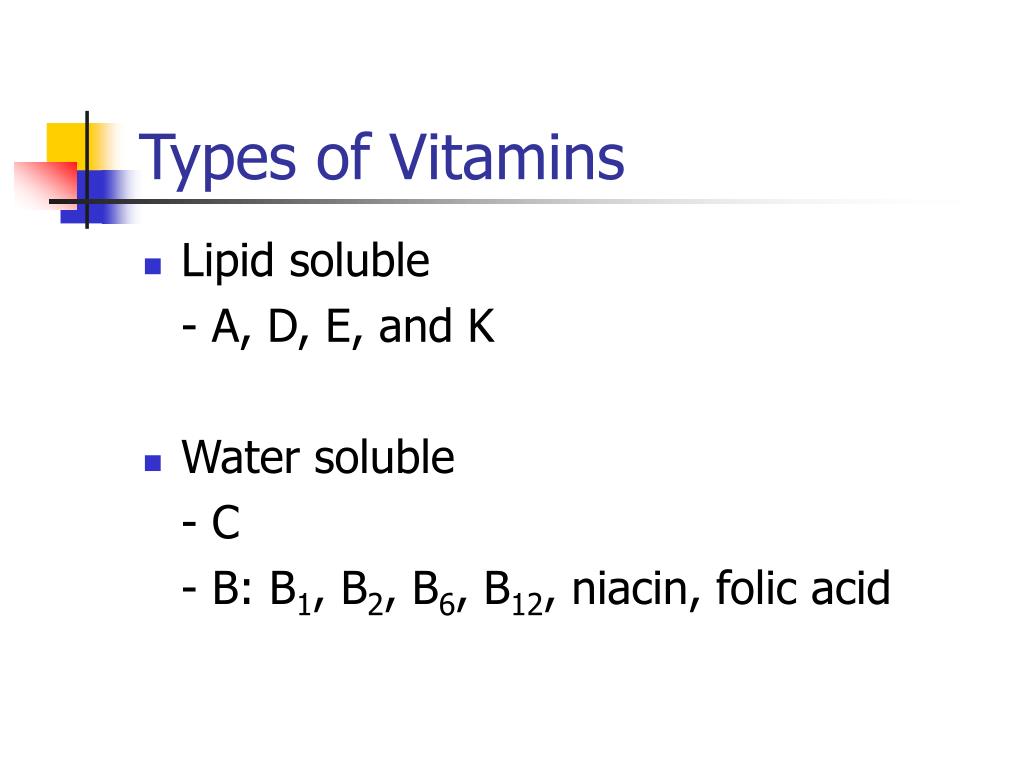Select the 'Lipid soluble' heading text
1024x768 pixels.
pos(305,263)
